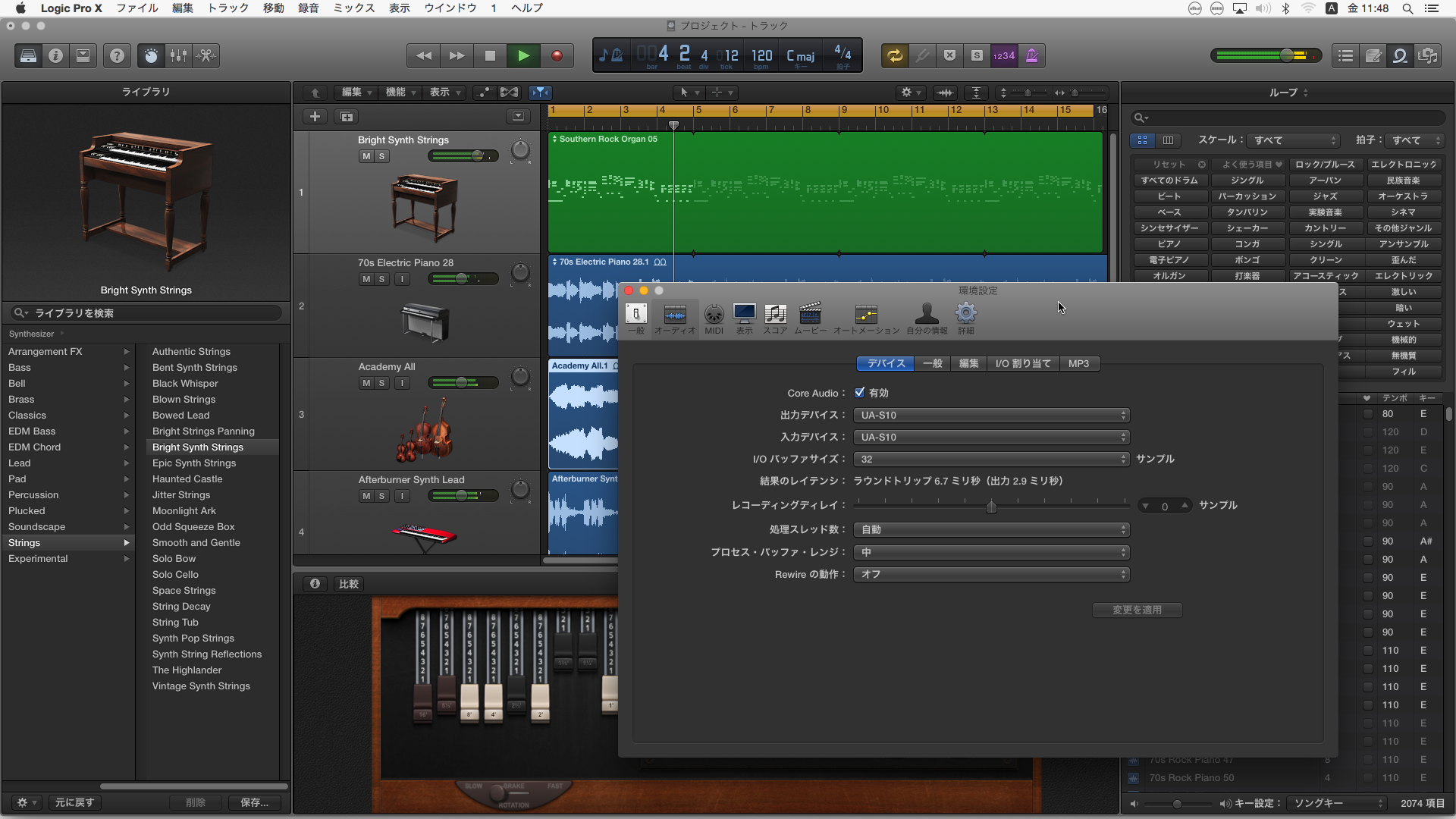Open key setting ソングキー dropdown
Viewport: 1456px width, 819px height.
click(1337, 803)
